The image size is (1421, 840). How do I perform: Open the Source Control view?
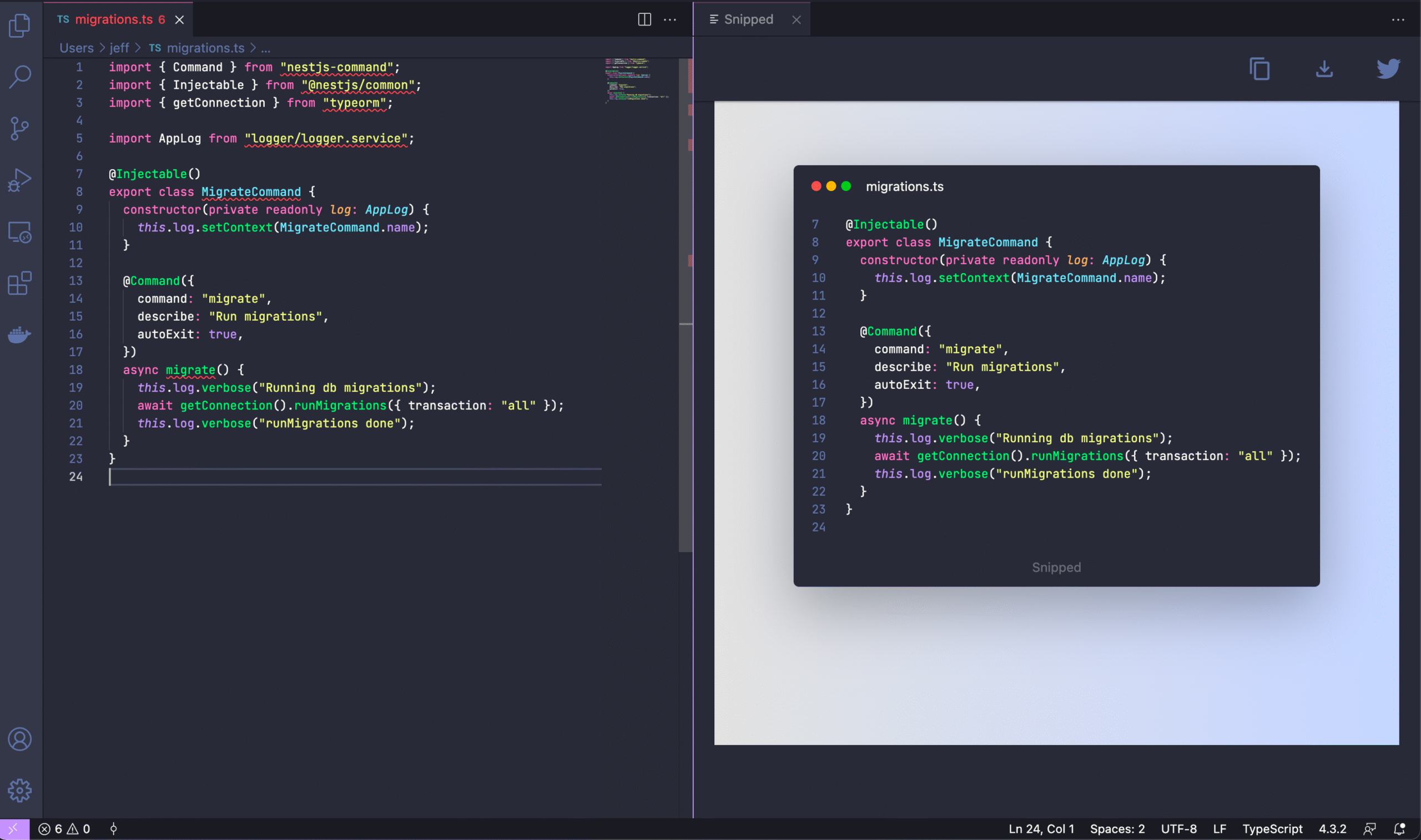point(21,128)
